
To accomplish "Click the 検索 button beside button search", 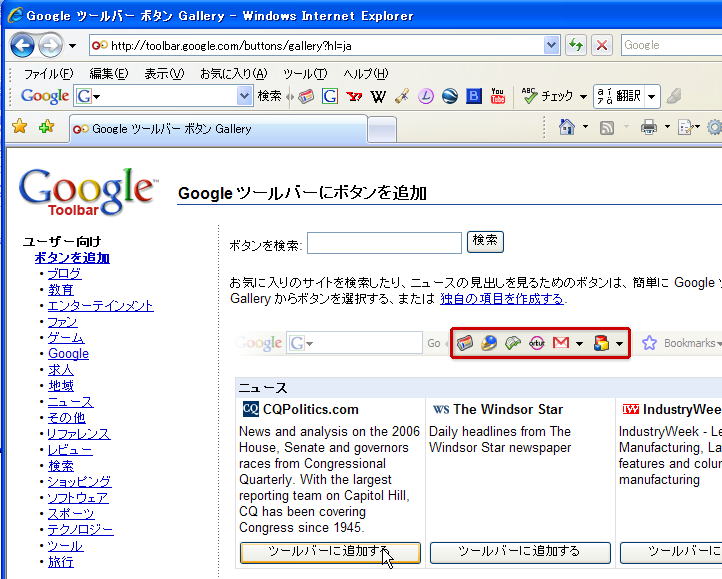I will tap(485, 241).
